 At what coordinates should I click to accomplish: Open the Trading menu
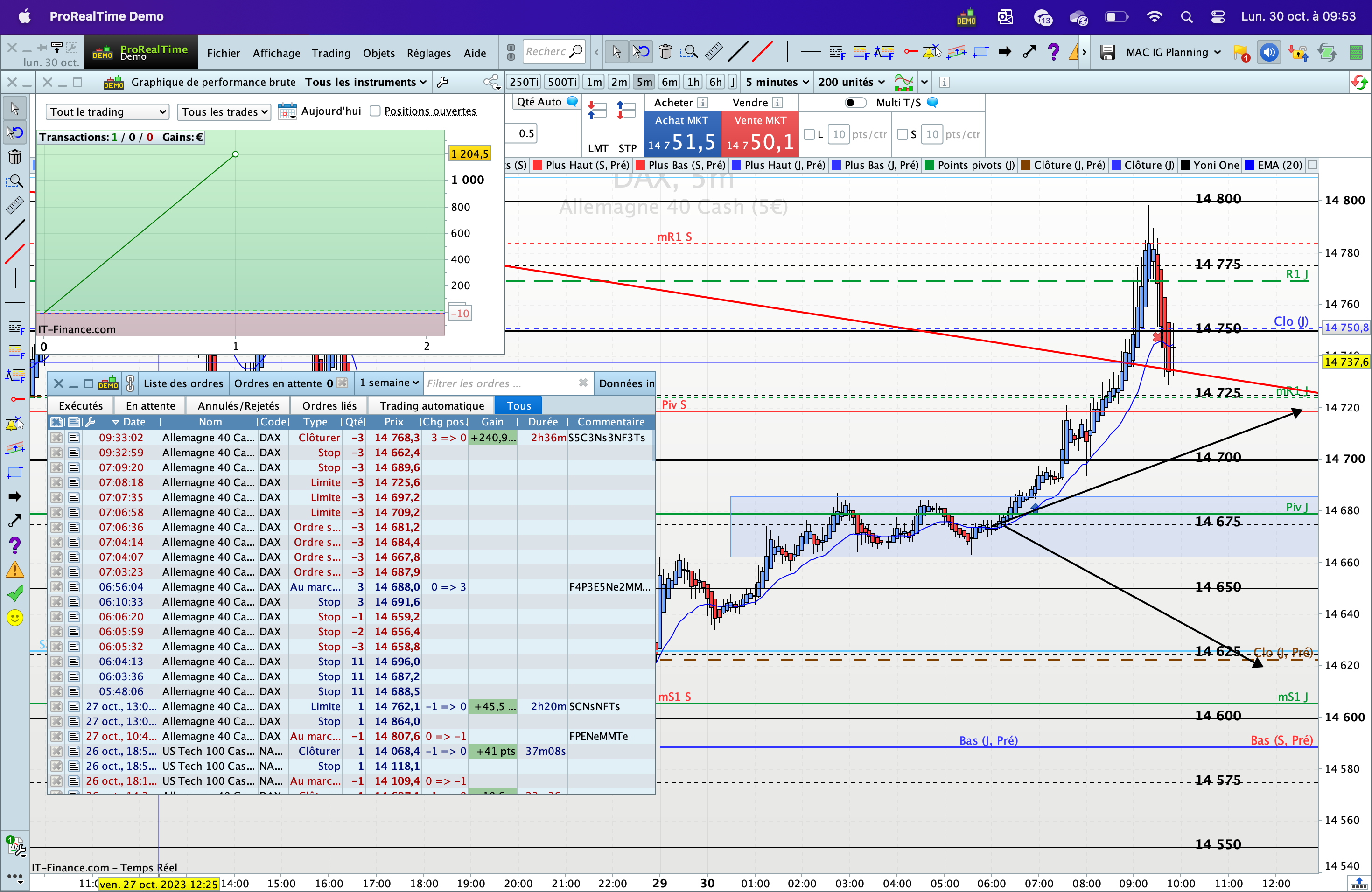pyautogui.click(x=330, y=53)
